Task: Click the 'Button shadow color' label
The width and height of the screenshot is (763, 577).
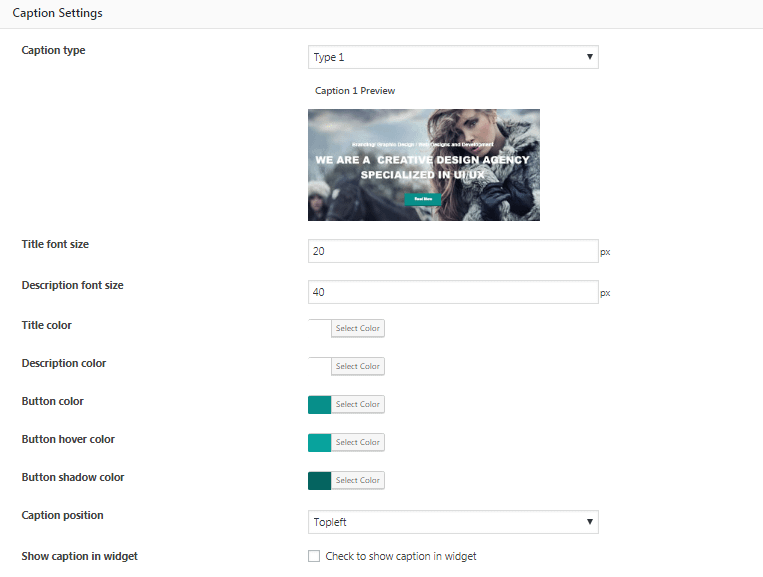Action: point(73,477)
